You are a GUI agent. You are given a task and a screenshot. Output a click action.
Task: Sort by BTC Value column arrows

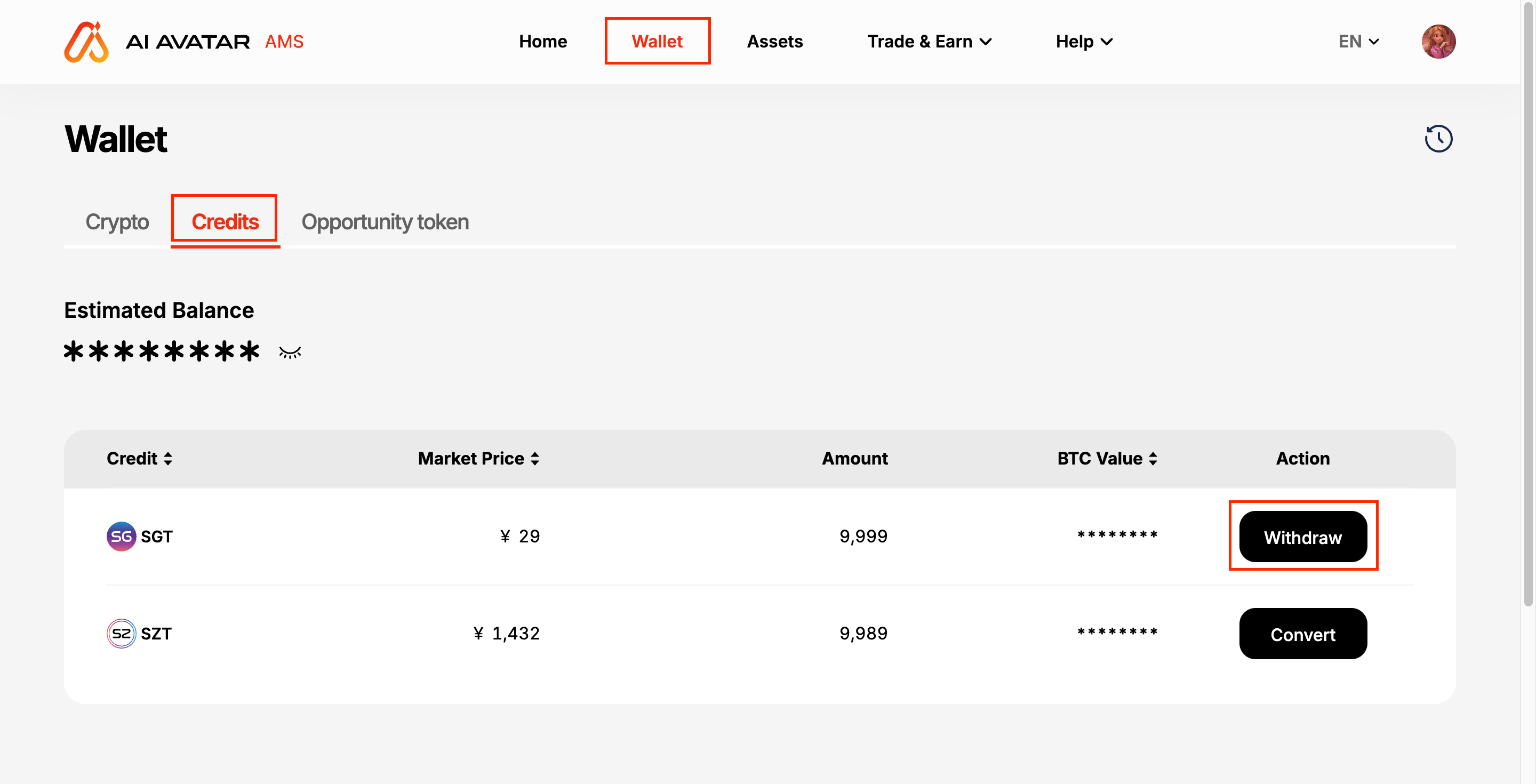(1153, 459)
